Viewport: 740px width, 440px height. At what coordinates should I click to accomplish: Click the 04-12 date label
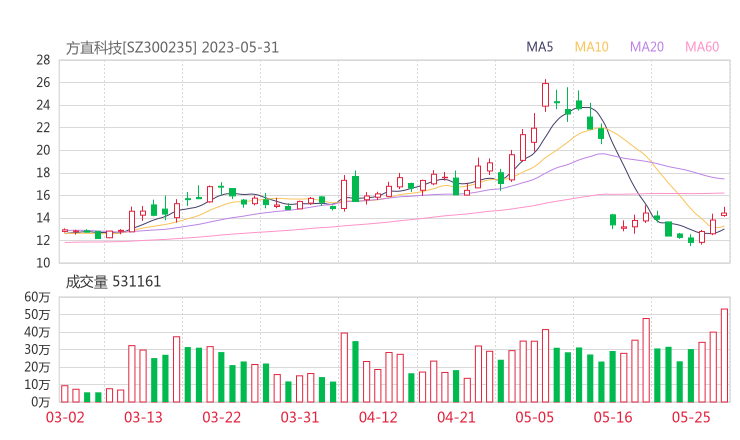pyautogui.click(x=378, y=417)
